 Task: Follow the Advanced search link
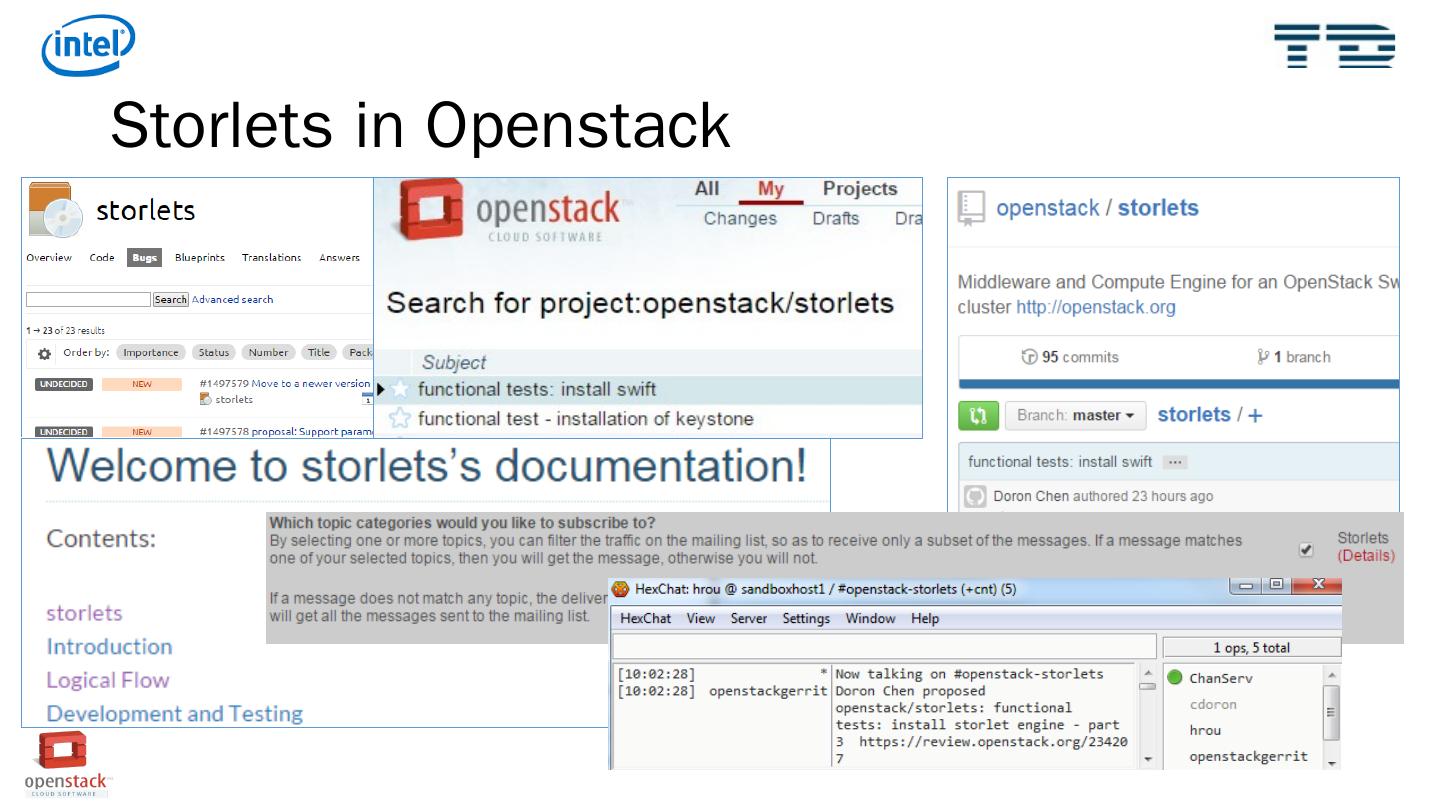232,299
